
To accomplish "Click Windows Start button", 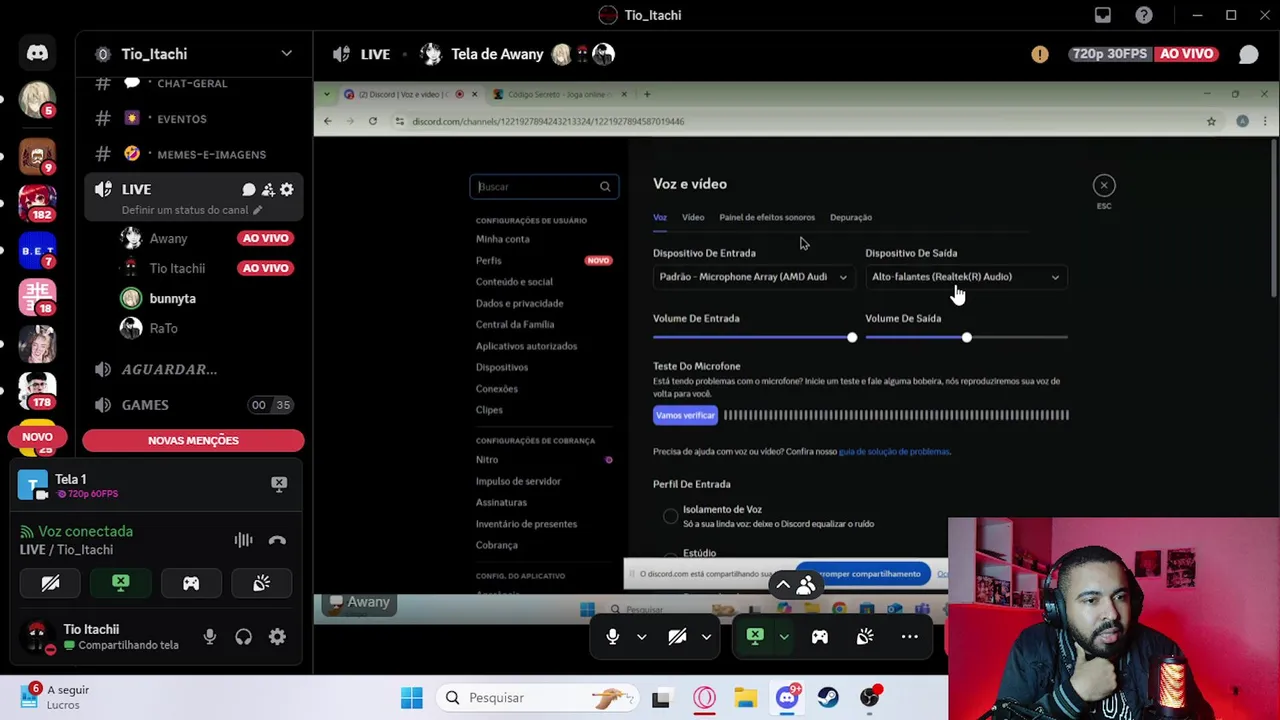I will pyautogui.click(x=411, y=698).
